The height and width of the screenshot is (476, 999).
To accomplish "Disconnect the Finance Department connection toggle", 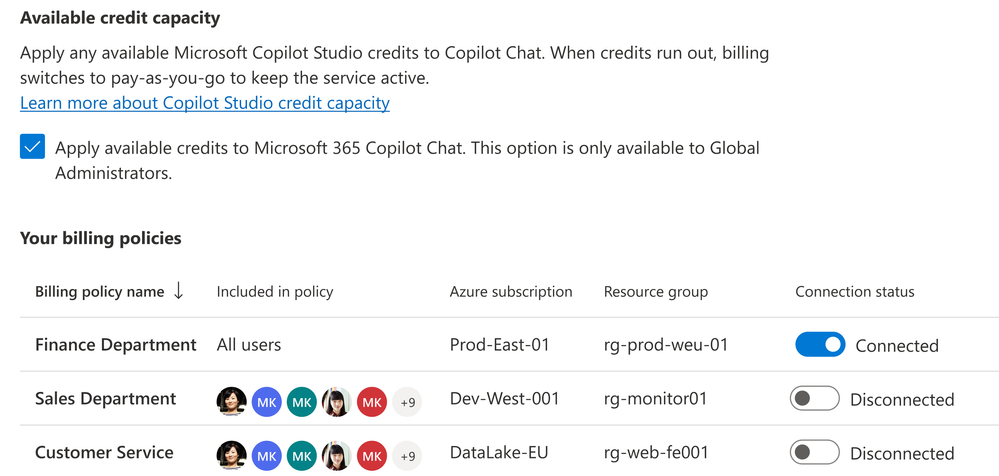I will pyautogui.click(x=820, y=345).
